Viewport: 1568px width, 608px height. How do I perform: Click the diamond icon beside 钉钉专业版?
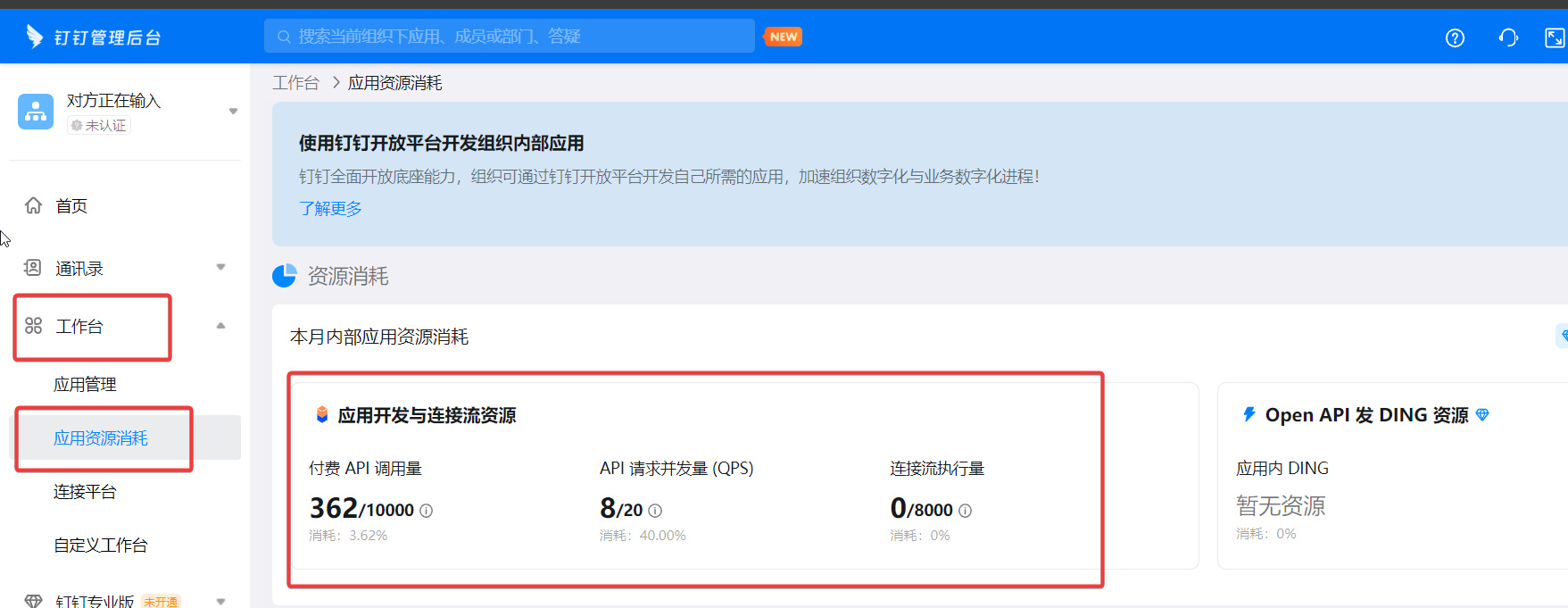click(x=33, y=601)
